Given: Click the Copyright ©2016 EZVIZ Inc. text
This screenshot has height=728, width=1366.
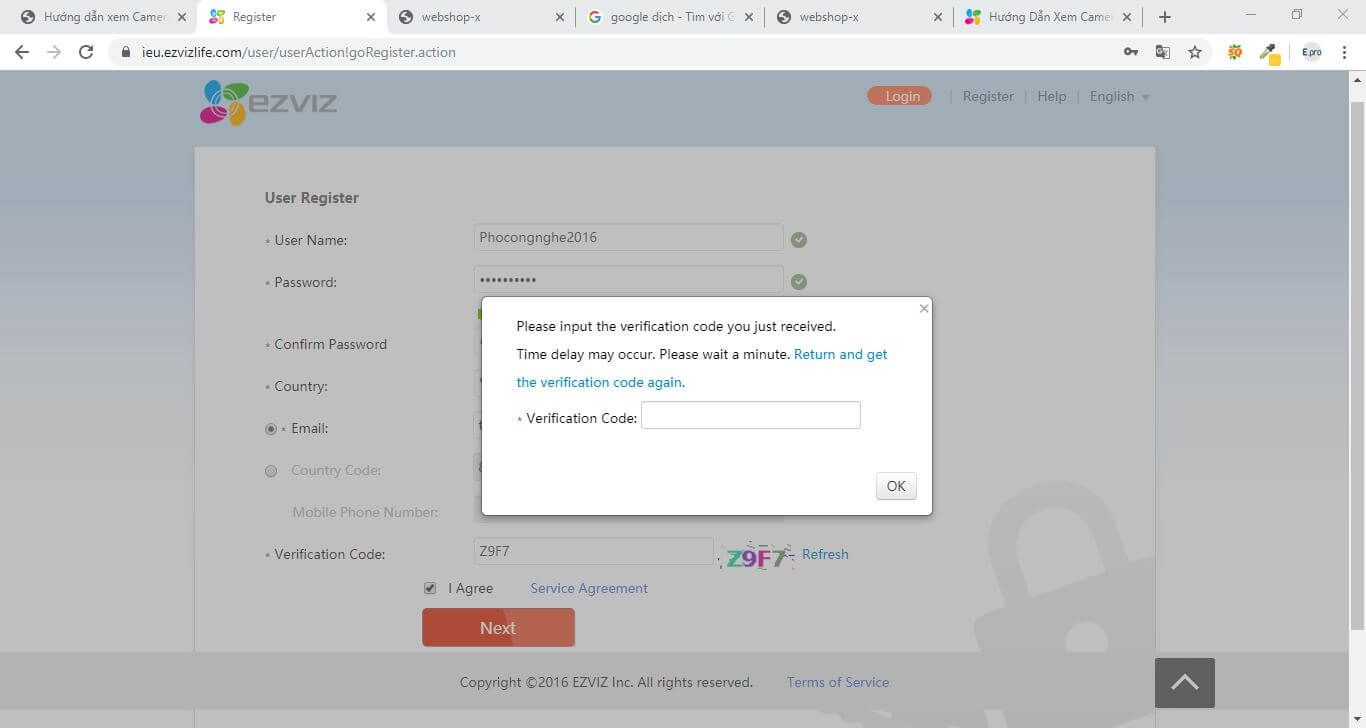Looking at the screenshot, I should point(606,682).
